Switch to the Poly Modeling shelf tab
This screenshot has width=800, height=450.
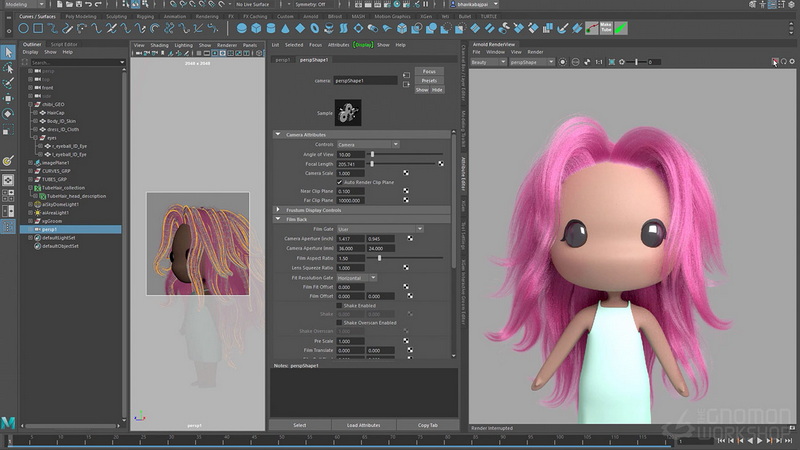pyautogui.click(x=81, y=16)
